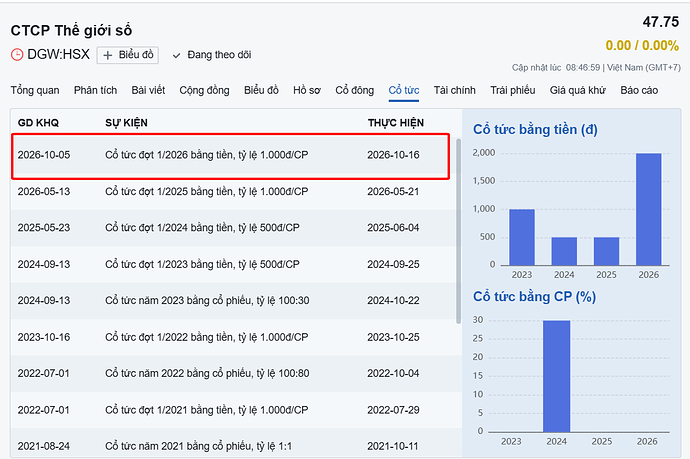This screenshot has height=459, width=690.
Task: Add chart with the Biểu đồ button
Action: click(128, 55)
